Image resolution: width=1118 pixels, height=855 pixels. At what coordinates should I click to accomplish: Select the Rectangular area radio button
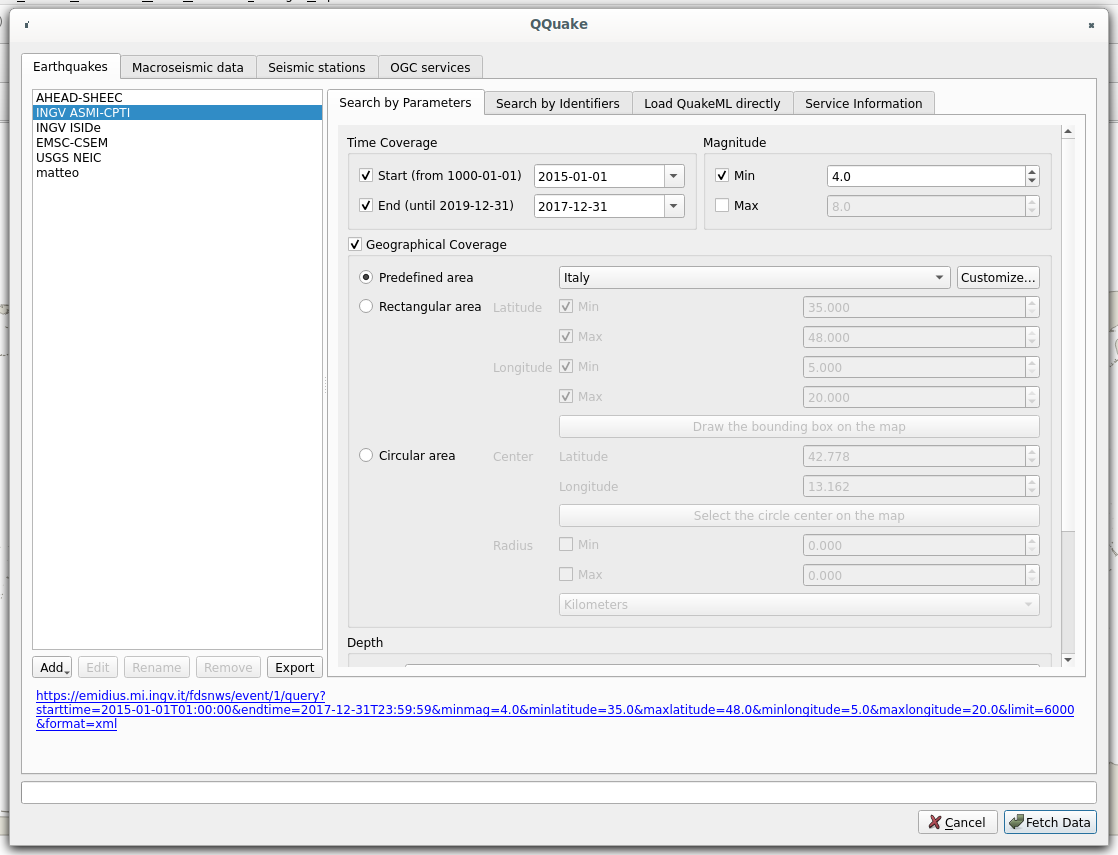[x=365, y=306]
